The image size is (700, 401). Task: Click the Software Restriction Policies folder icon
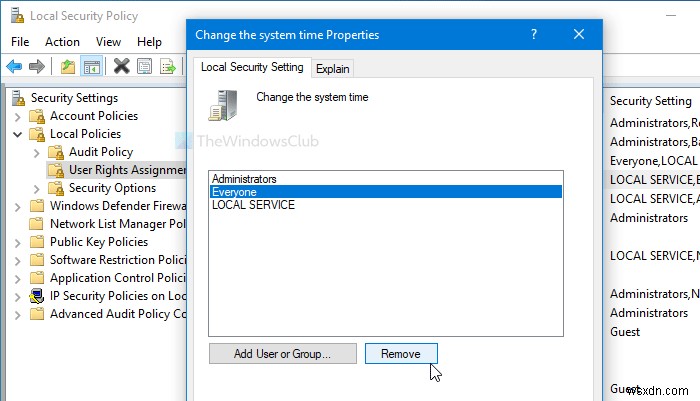[x=37, y=260]
